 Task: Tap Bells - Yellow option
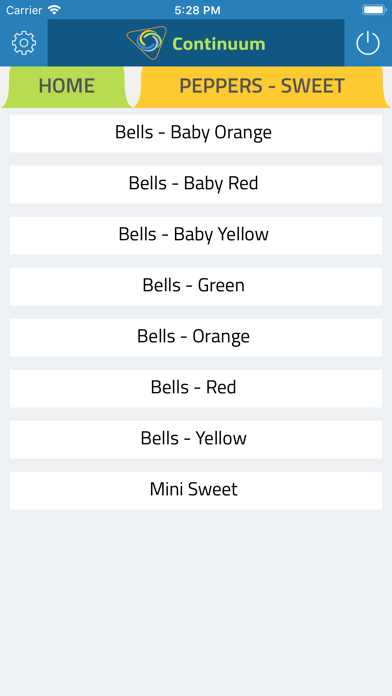(196, 439)
